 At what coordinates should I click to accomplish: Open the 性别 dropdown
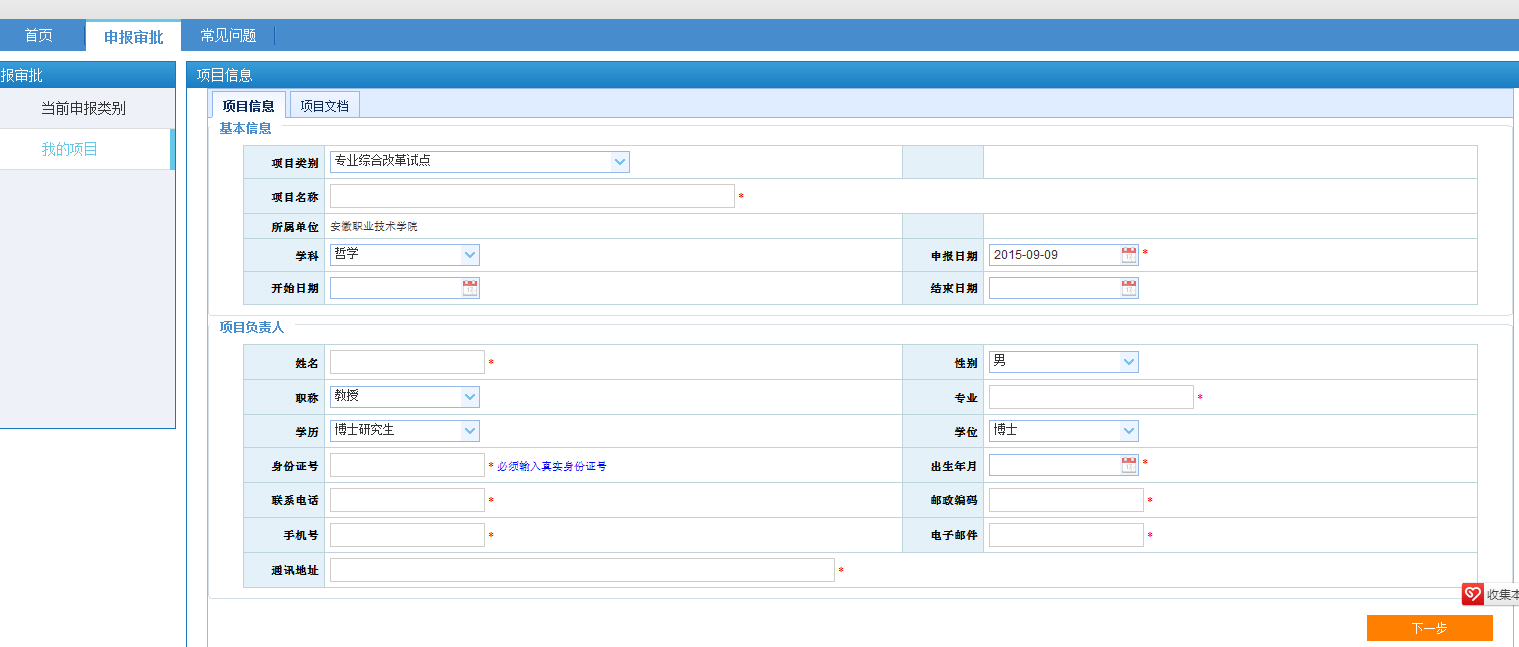point(1129,362)
